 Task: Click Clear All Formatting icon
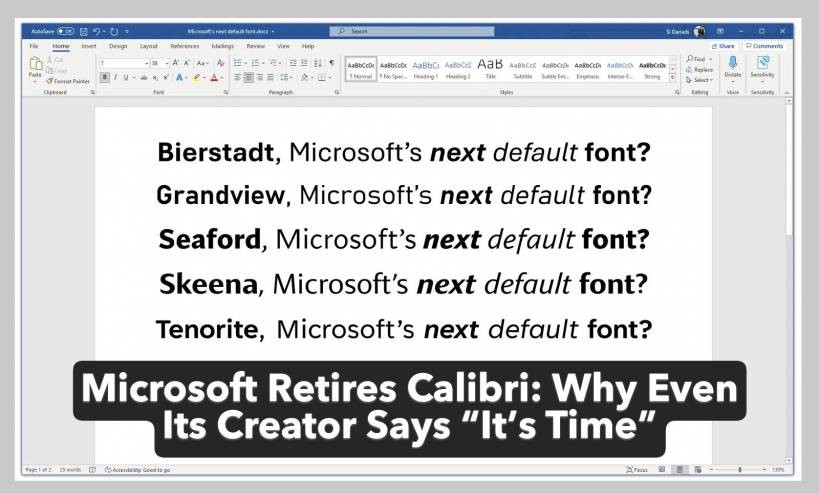point(220,63)
